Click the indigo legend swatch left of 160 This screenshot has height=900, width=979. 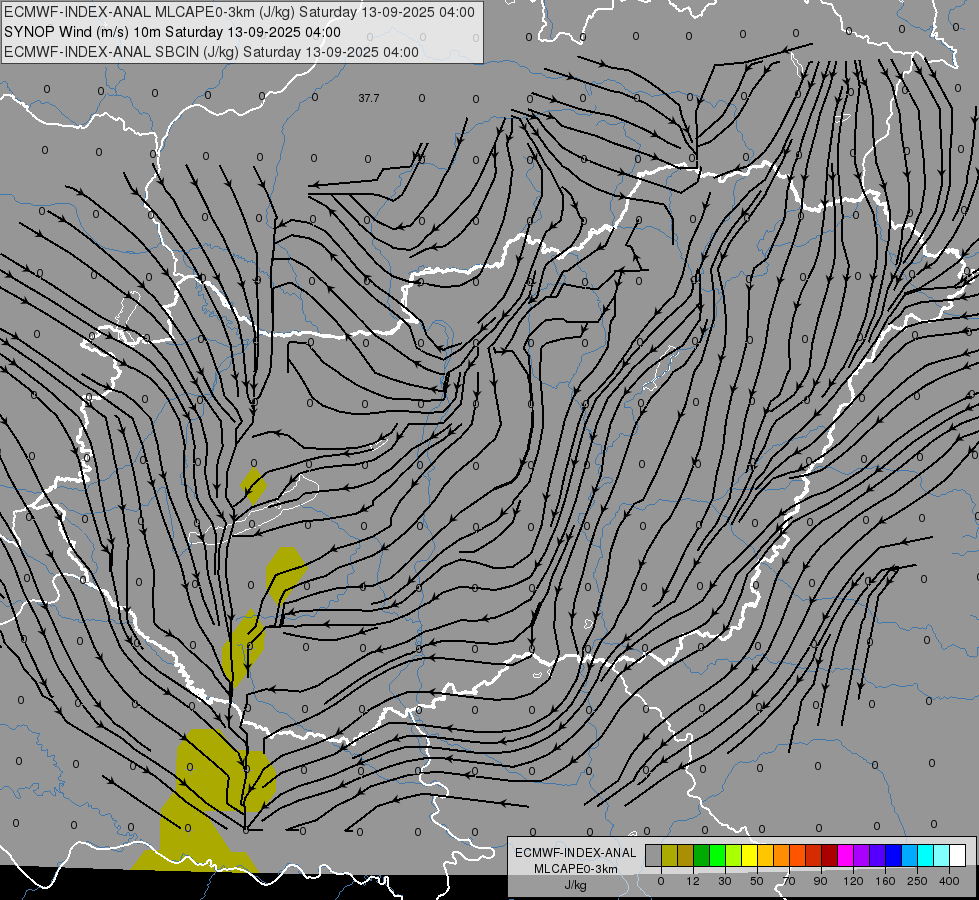[878, 855]
